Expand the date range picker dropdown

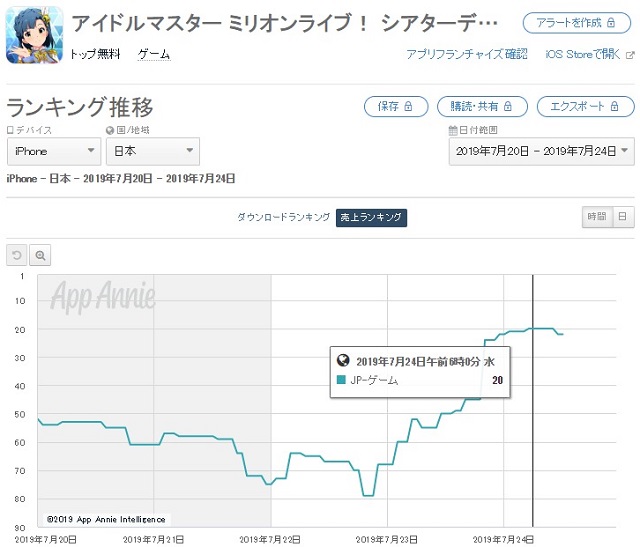(541, 151)
